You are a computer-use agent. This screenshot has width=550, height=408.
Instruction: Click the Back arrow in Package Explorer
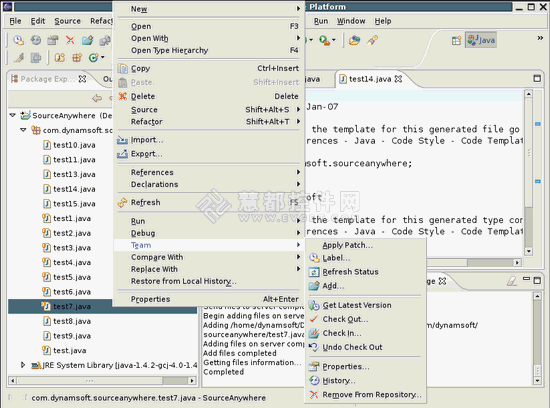coord(97,98)
